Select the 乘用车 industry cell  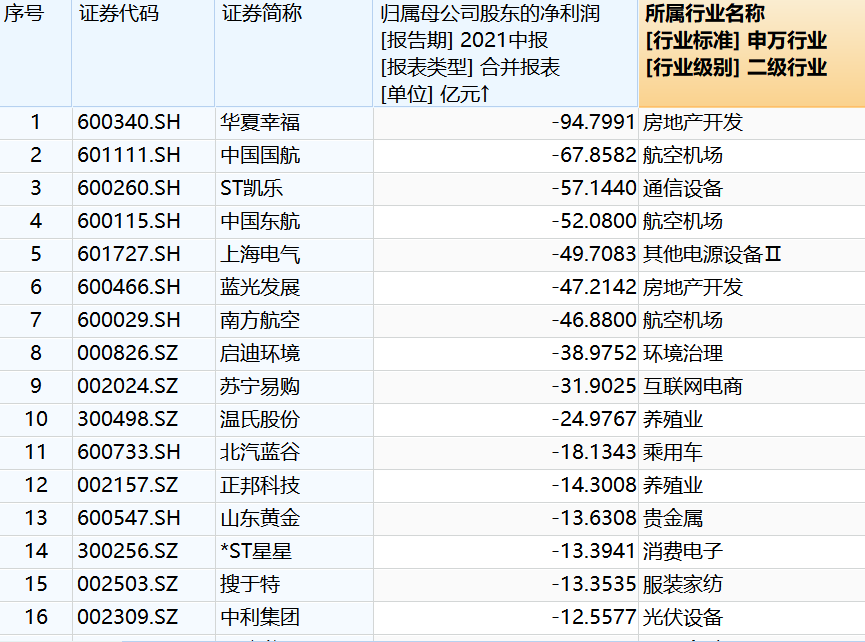[673, 453]
